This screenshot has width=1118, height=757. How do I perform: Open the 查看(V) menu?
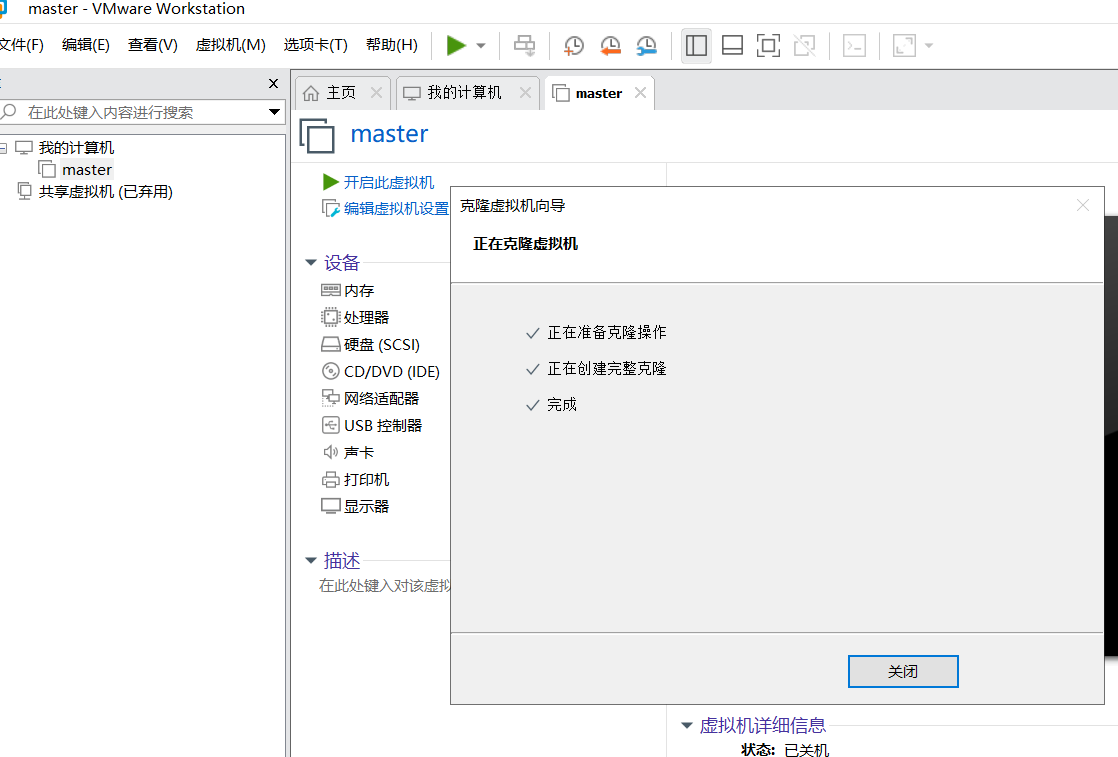pyautogui.click(x=153, y=45)
